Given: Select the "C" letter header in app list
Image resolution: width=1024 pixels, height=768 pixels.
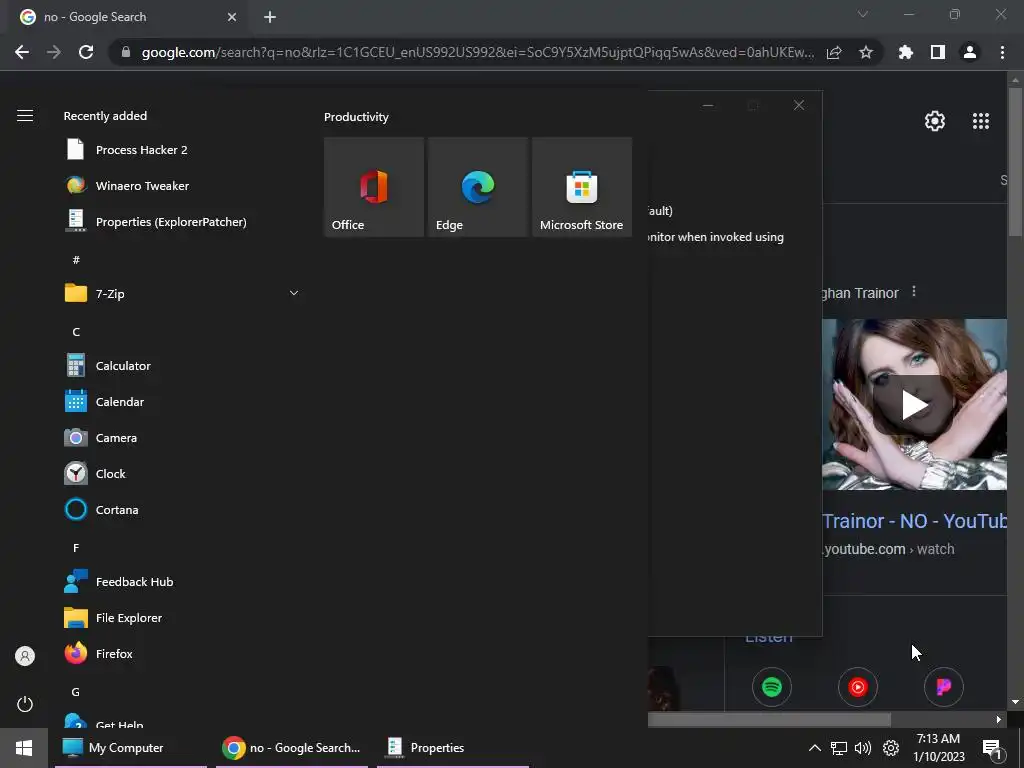Looking at the screenshot, I should [x=76, y=332].
